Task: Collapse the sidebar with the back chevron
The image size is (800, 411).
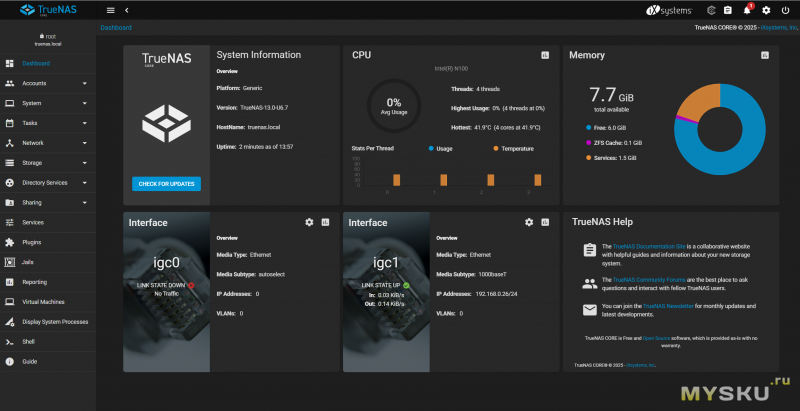Action: (127, 10)
